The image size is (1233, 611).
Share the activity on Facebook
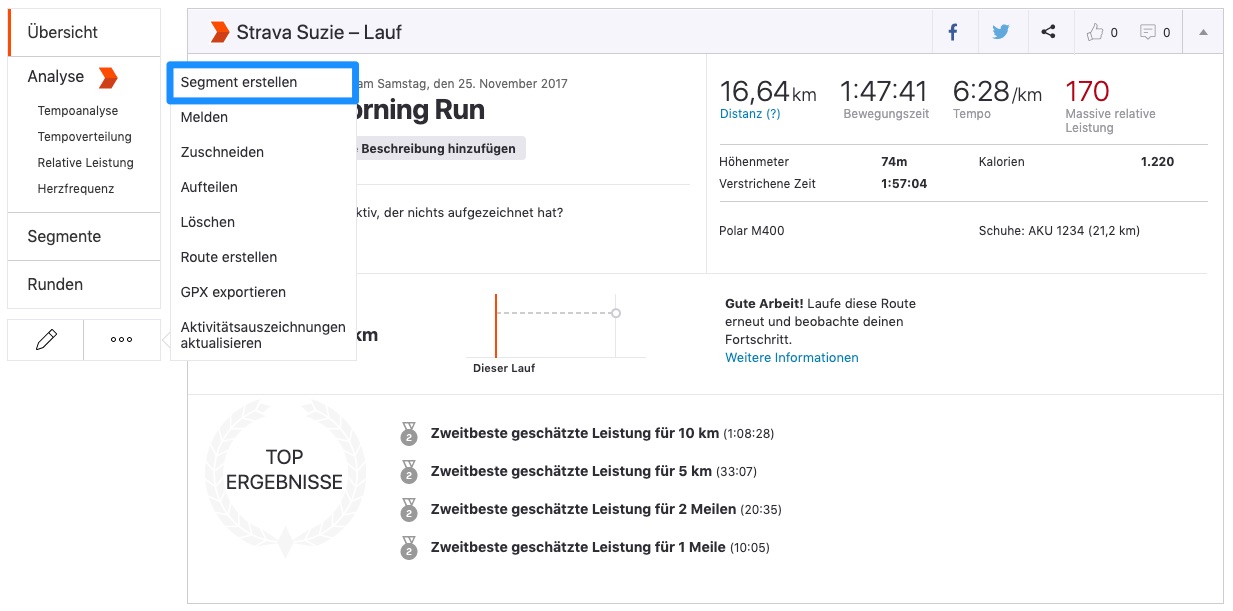point(953,31)
